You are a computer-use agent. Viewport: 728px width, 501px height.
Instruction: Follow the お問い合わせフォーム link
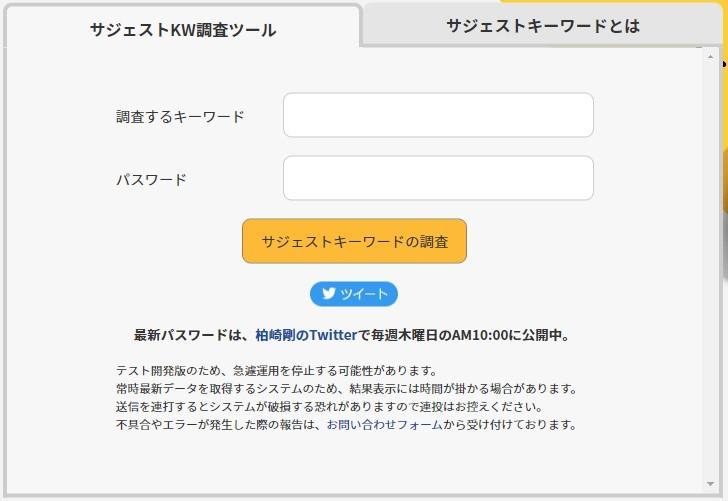point(384,424)
